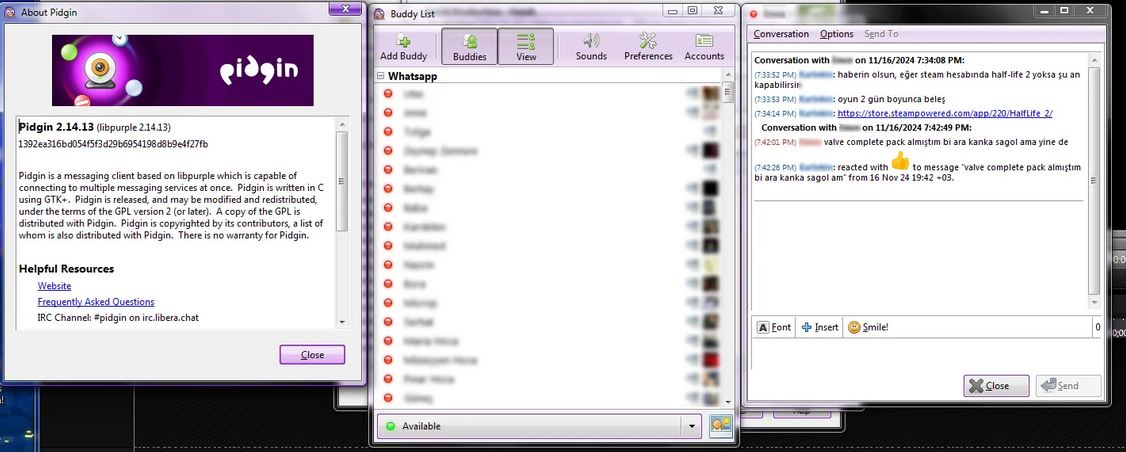The width and height of the screenshot is (1126, 452).
Task: Open Sounds from the Buddy List toolbar
Action: (591, 47)
